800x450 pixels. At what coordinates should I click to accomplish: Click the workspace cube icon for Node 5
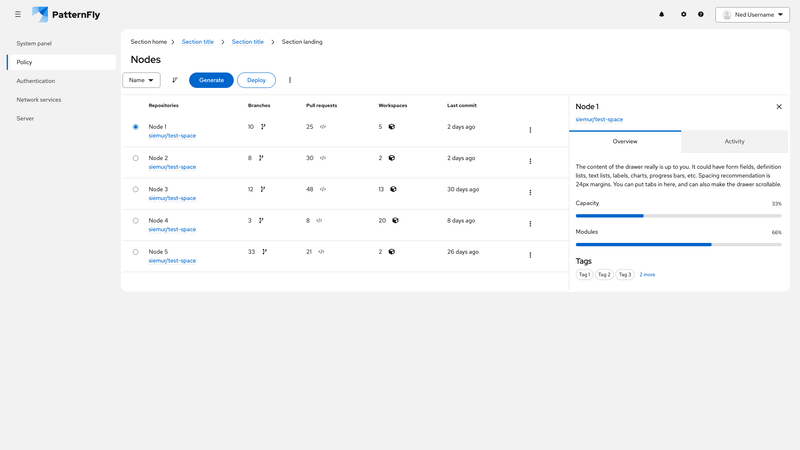pyautogui.click(x=392, y=252)
